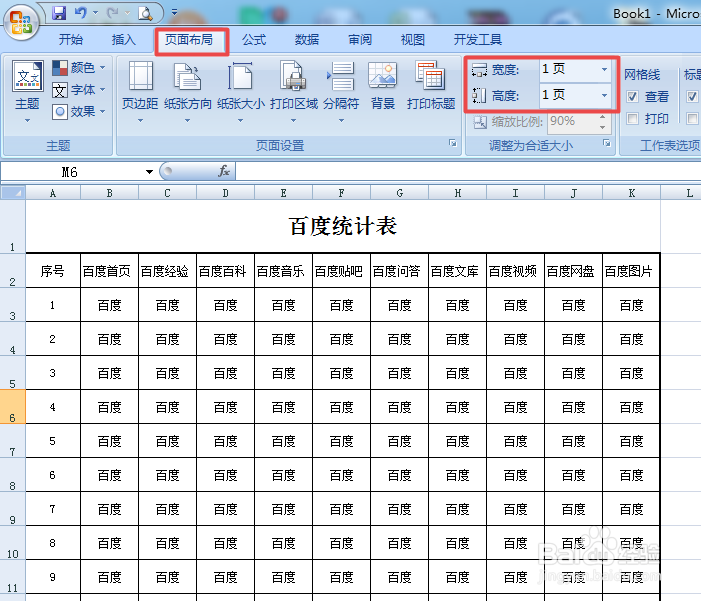Screen dimensions: 701x601
Task: Switch to the 插入 tab
Action: click(123, 40)
